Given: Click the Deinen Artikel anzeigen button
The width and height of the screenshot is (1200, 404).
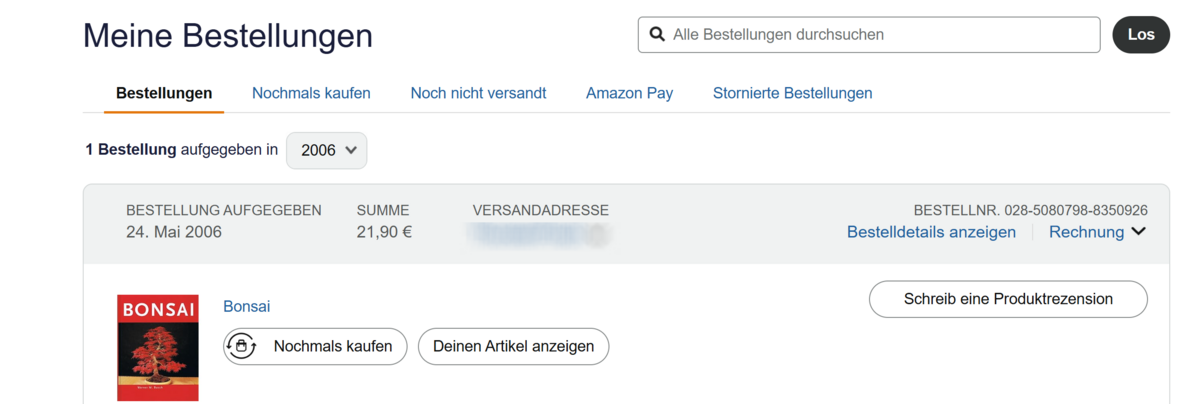Looking at the screenshot, I should 513,346.
